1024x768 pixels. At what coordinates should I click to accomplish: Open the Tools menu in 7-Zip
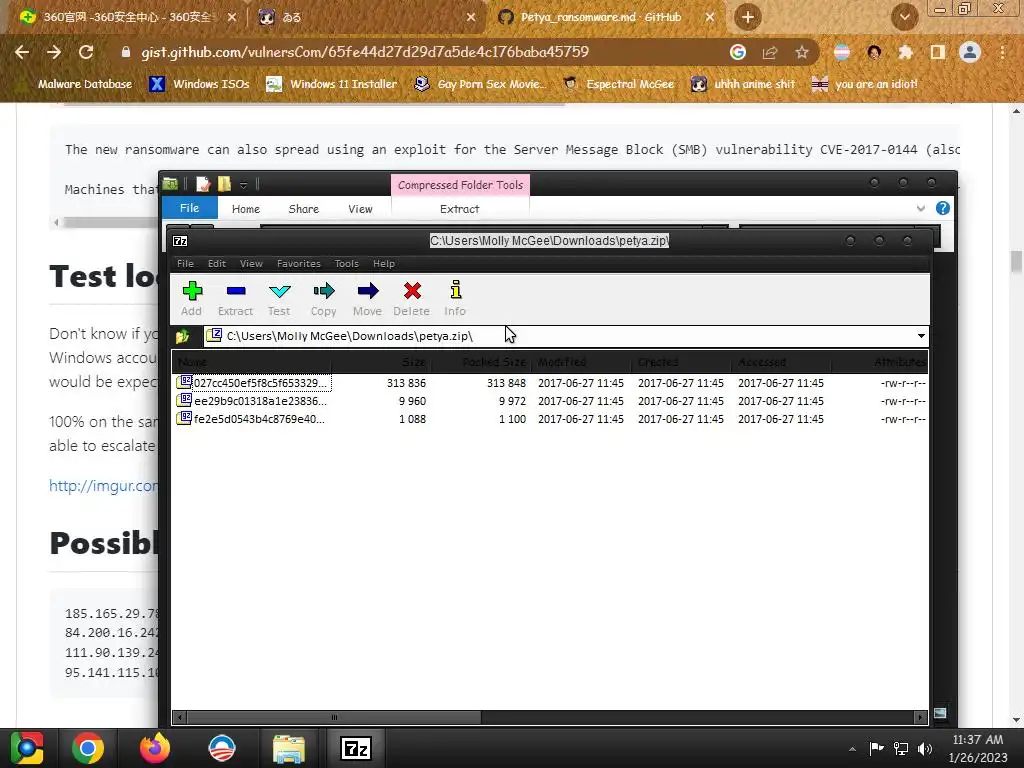click(347, 264)
